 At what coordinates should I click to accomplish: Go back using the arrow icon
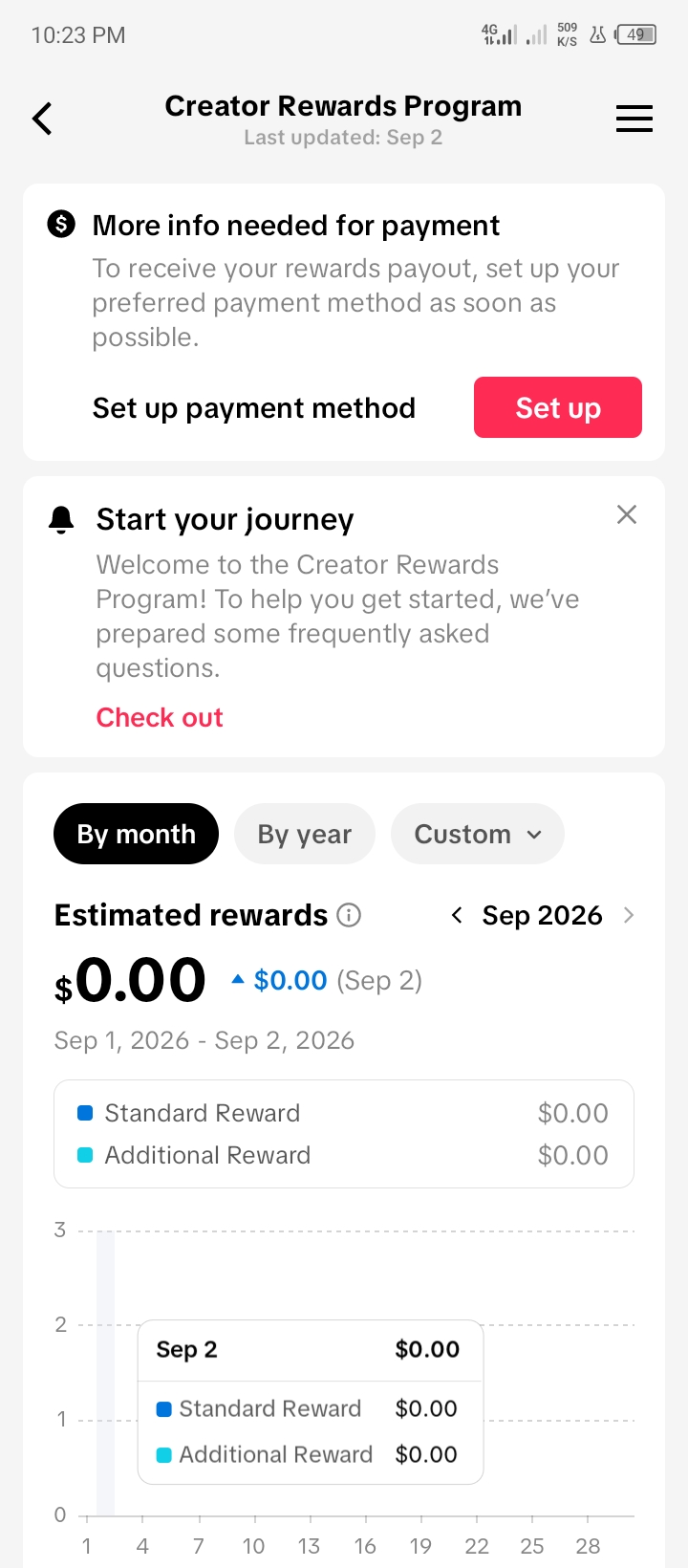pyautogui.click(x=42, y=119)
